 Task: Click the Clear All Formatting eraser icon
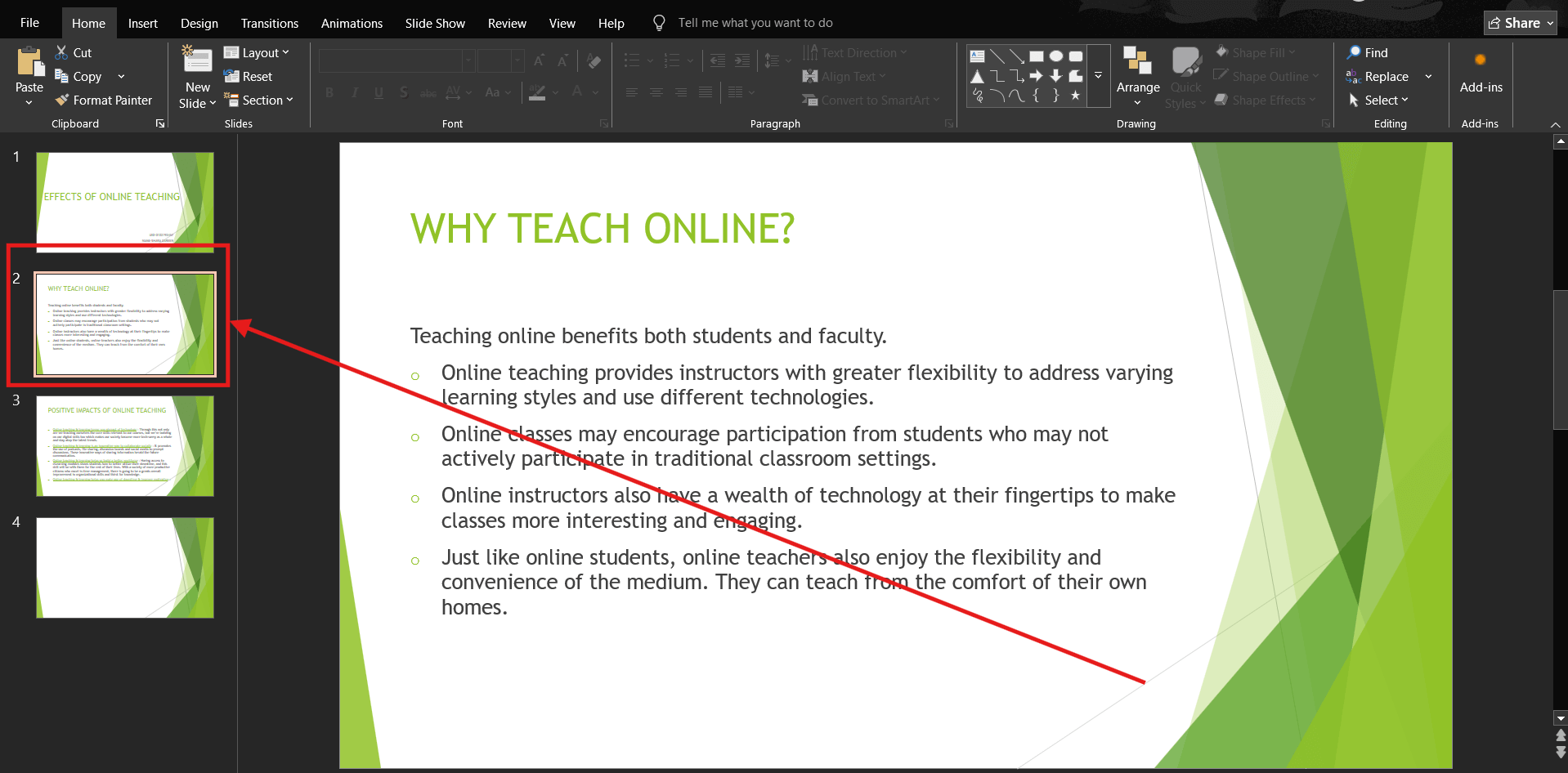pos(594,60)
